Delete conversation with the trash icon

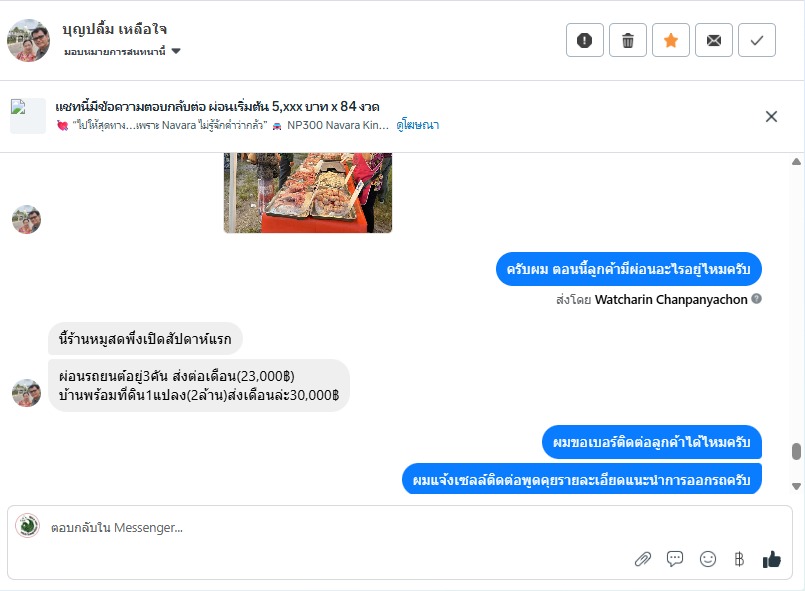(628, 40)
